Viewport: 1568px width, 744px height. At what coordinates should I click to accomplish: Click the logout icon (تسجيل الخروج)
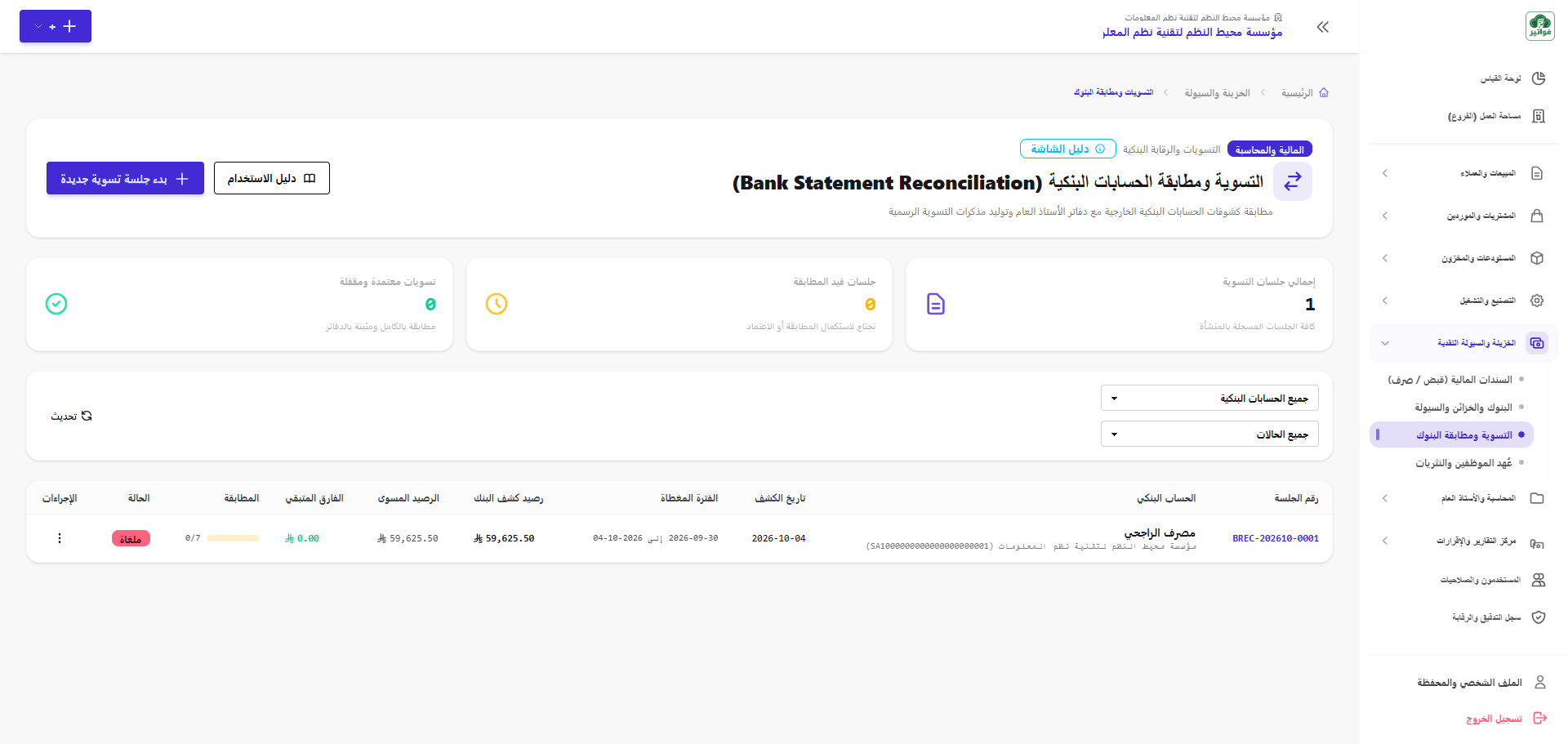tap(1540, 719)
